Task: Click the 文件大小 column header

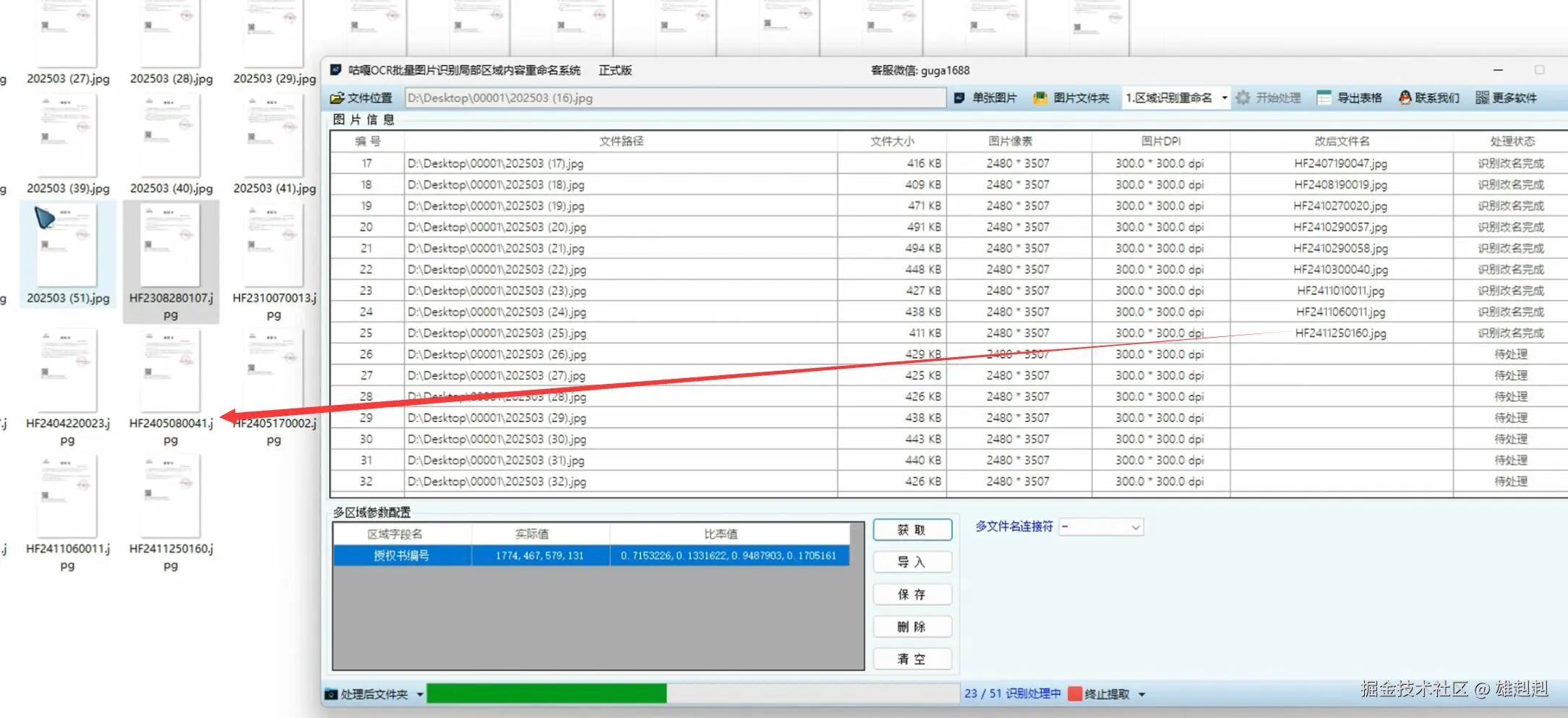Action: coord(892,142)
